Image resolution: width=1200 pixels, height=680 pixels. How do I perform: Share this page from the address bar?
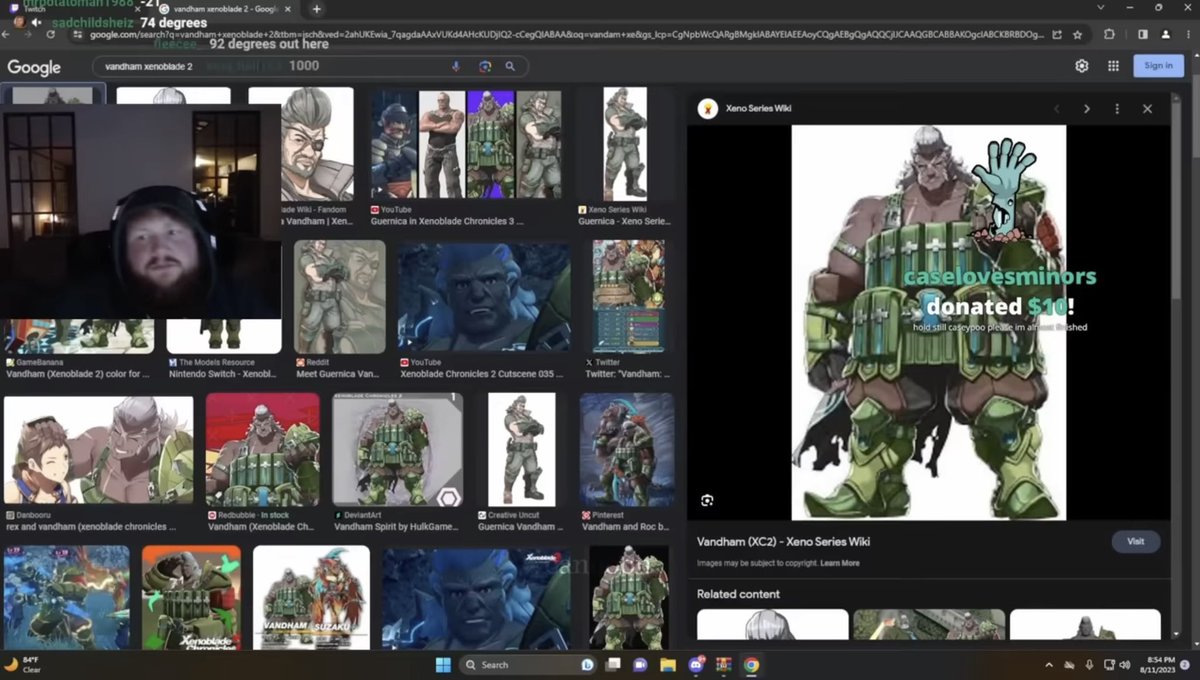(x=1057, y=34)
